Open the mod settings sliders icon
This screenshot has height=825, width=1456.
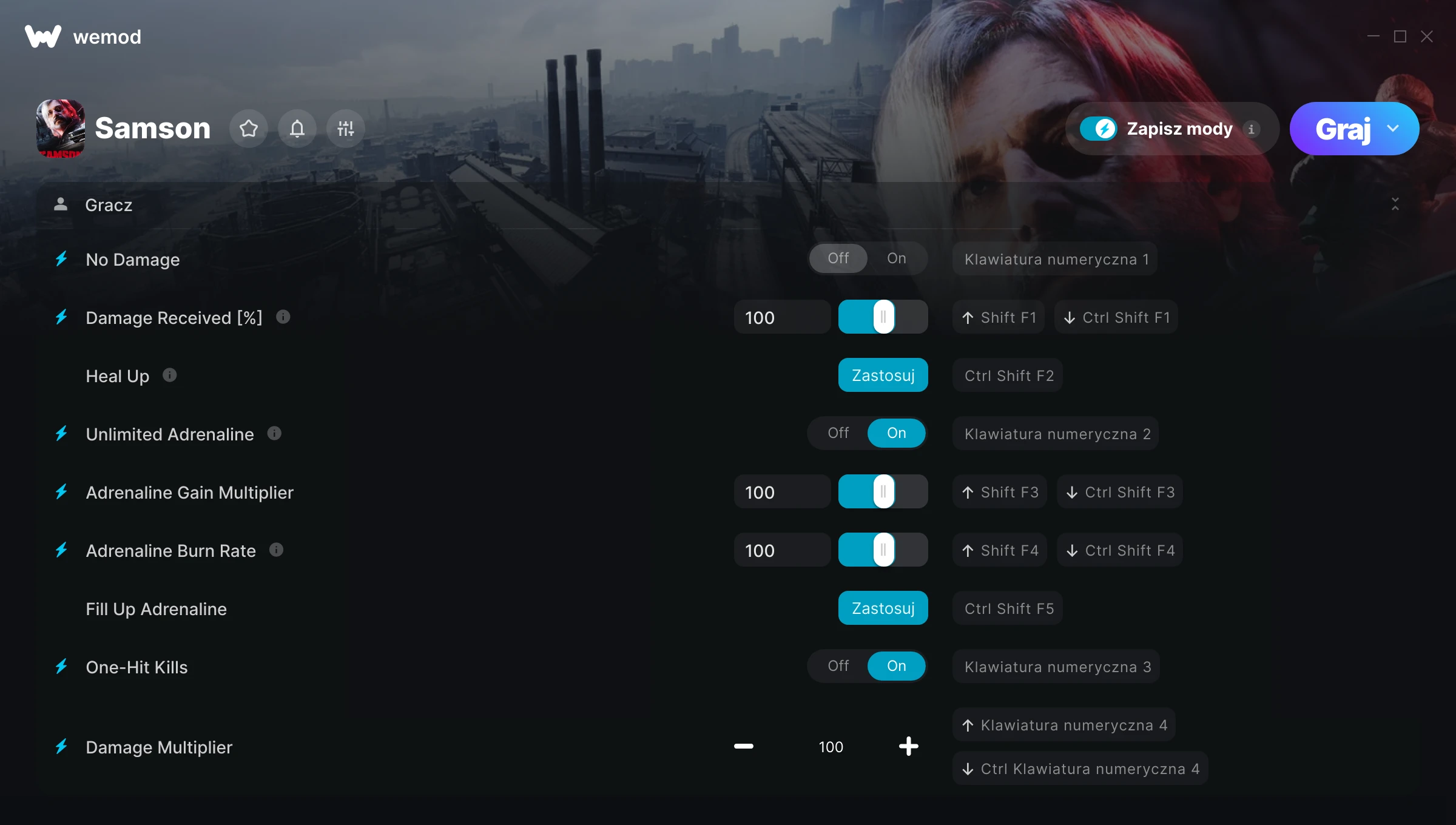click(346, 129)
